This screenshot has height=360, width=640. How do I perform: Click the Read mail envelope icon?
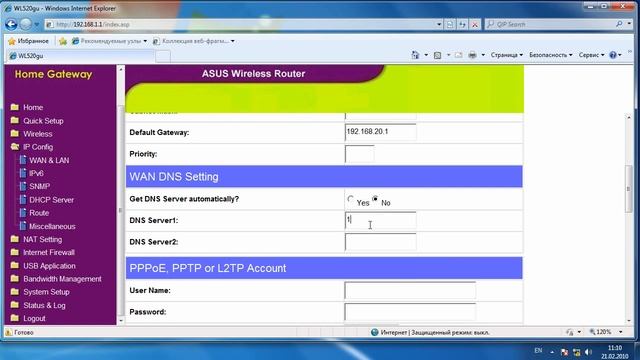click(x=458, y=55)
